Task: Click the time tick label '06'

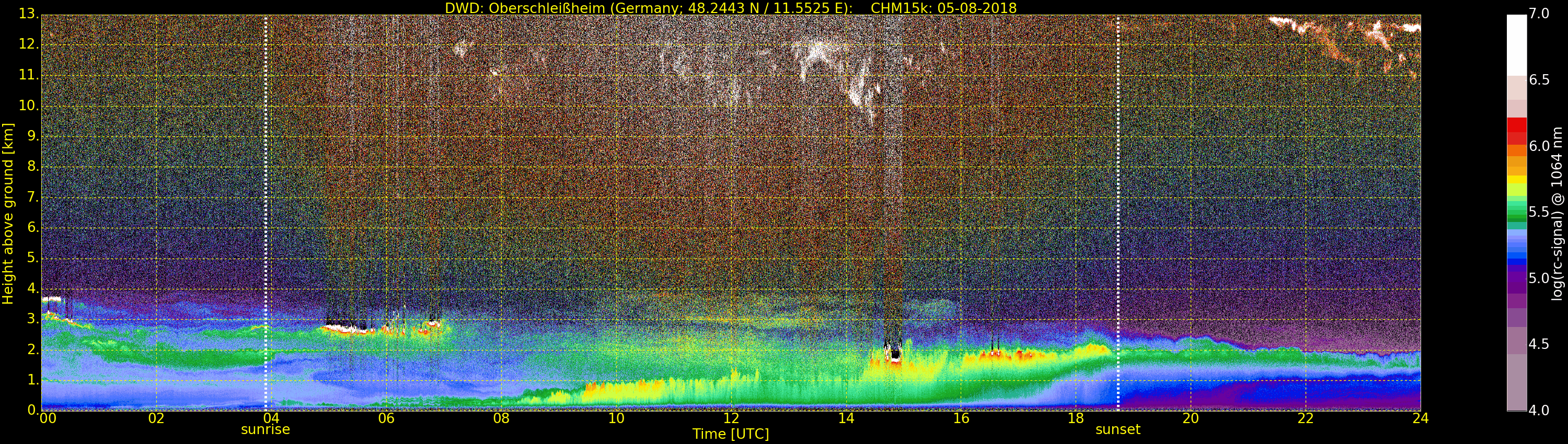Action: click(x=386, y=418)
